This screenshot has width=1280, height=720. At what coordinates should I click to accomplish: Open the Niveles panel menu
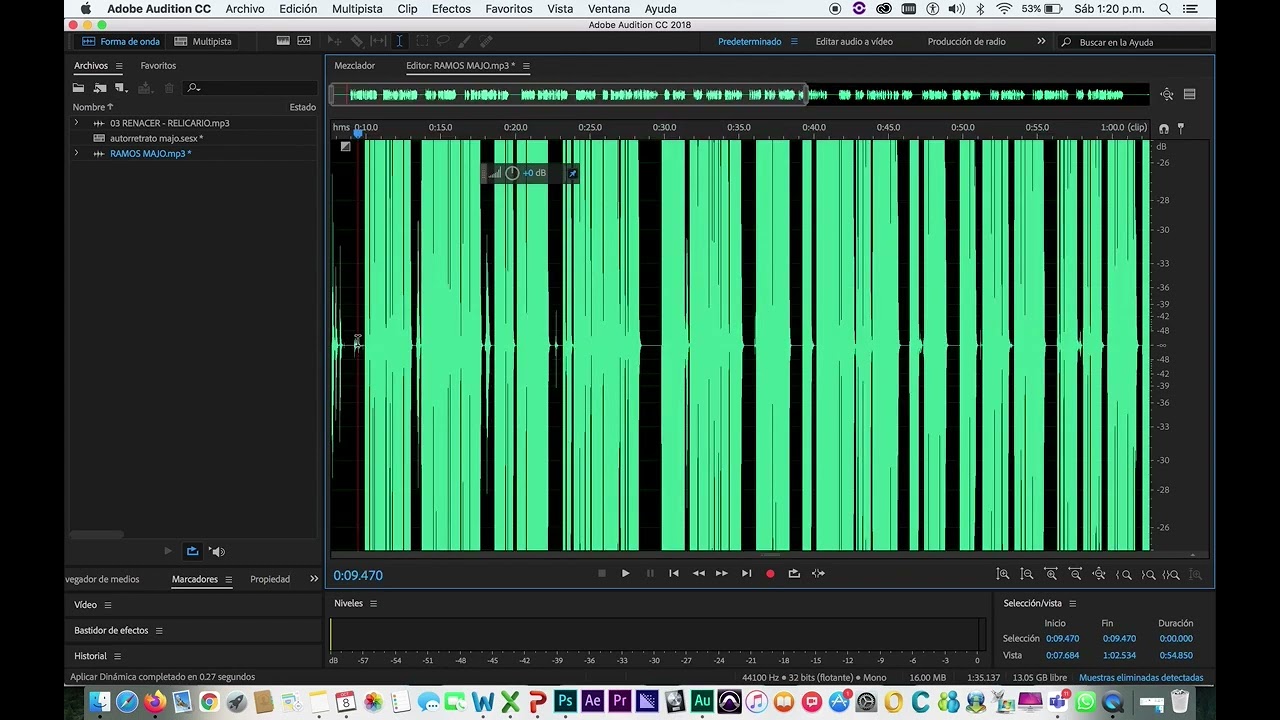(373, 603)
